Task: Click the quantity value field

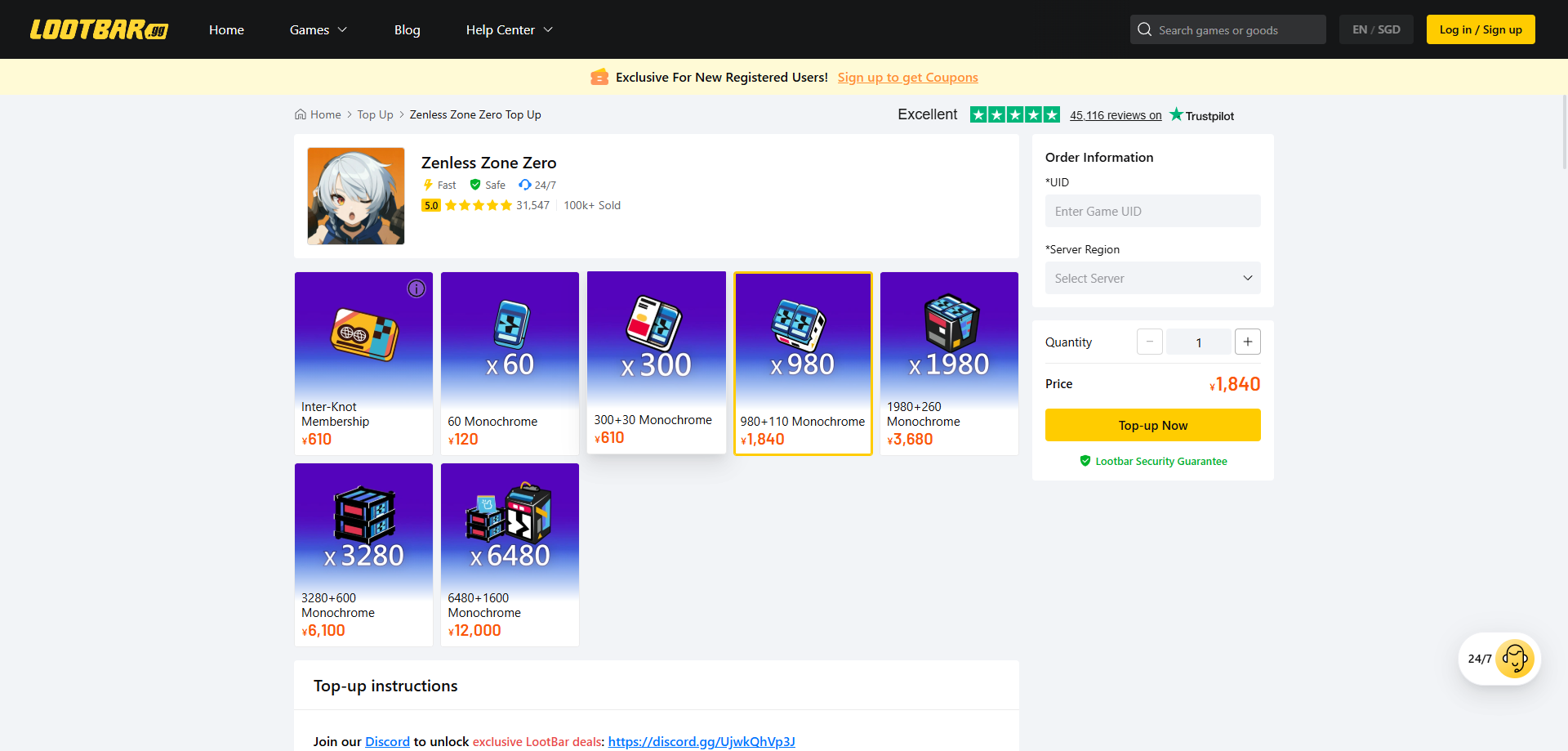Action: 1198,342
